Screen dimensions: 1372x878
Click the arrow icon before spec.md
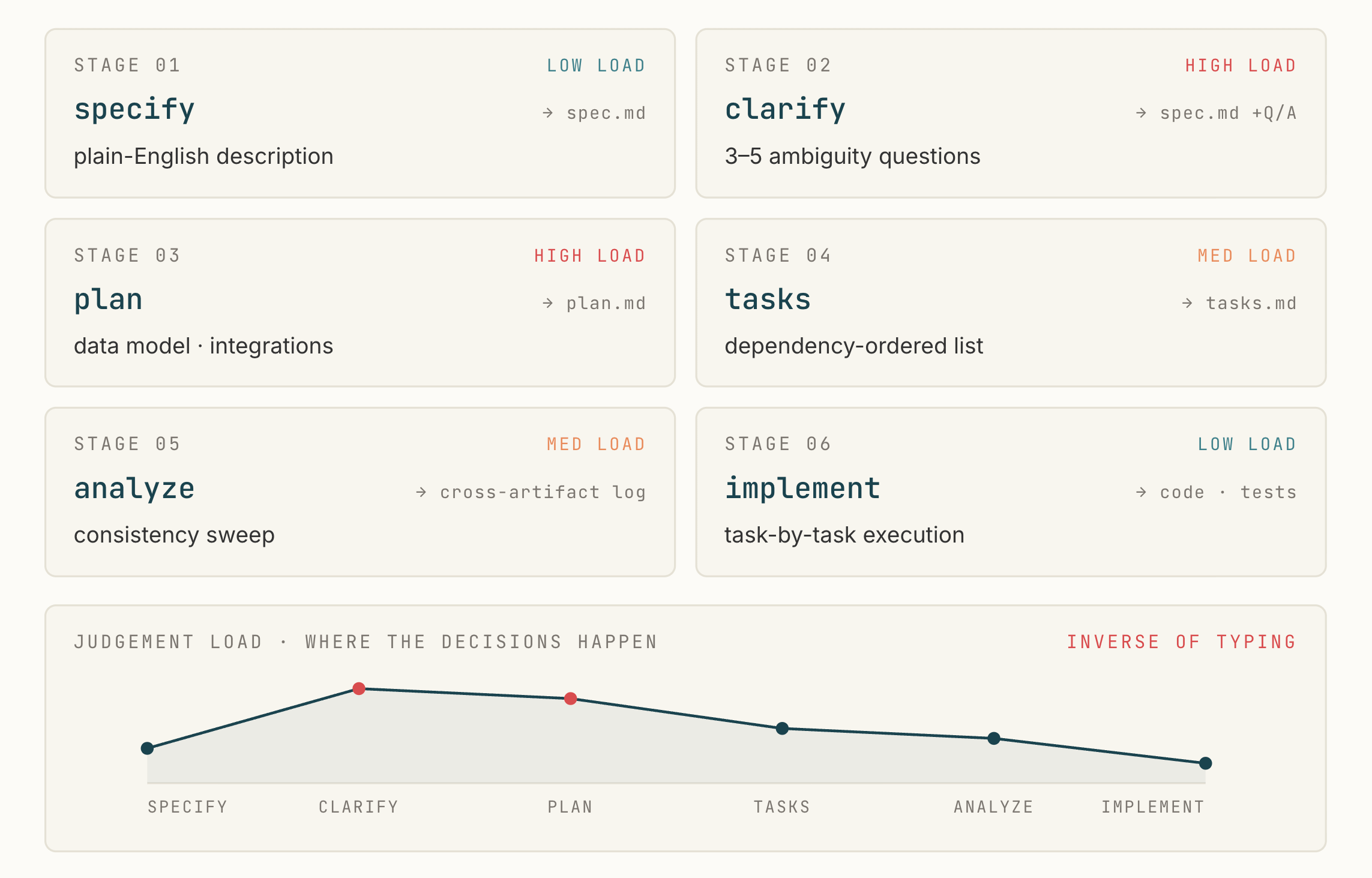[547, 113]
